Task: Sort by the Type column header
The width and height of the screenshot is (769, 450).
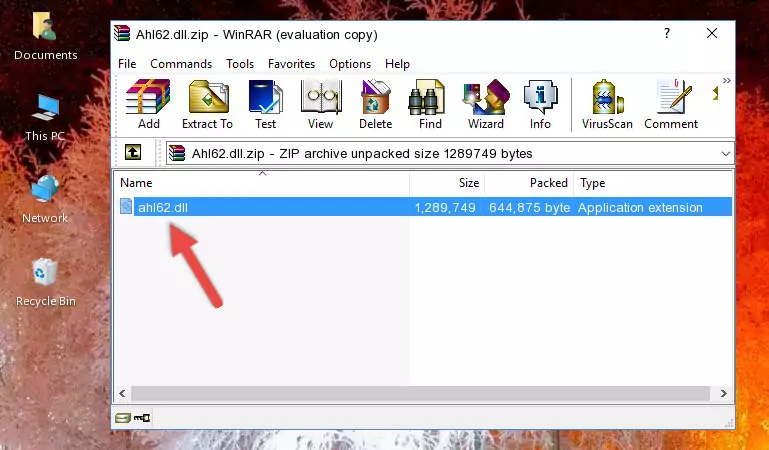Action: point(653,183)
